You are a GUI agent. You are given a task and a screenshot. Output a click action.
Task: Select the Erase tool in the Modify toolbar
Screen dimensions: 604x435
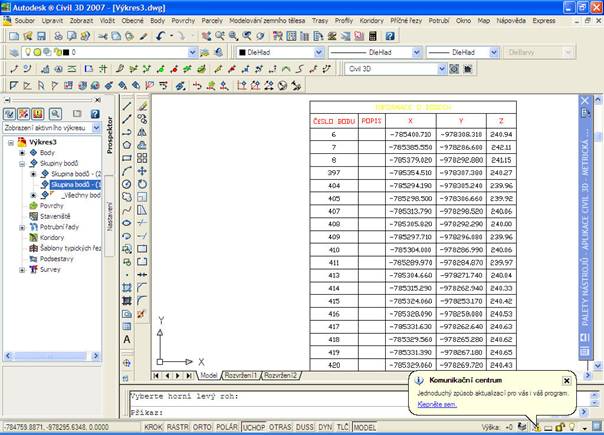(142, 106)
